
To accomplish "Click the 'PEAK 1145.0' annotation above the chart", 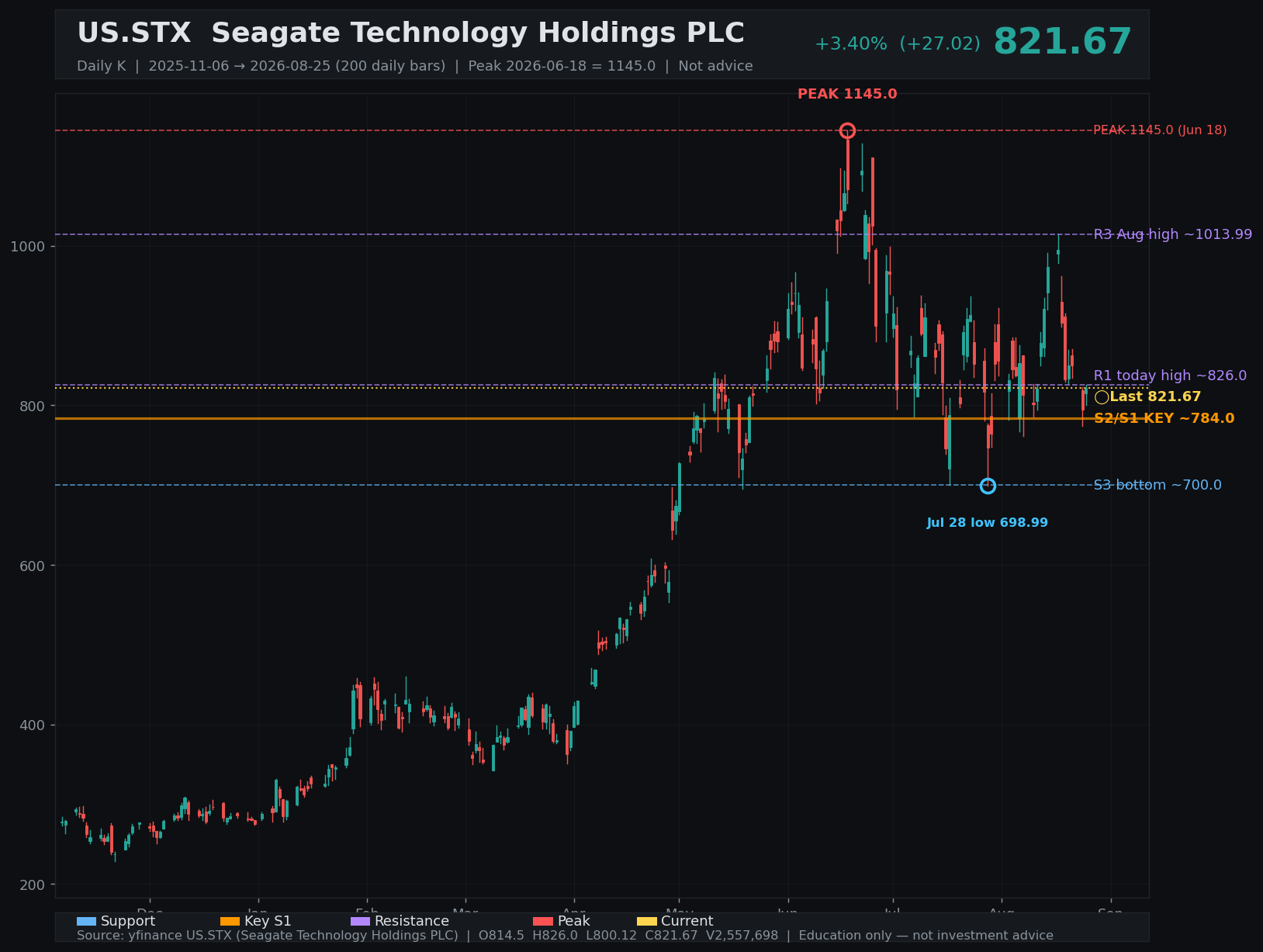I will [847, 94].
